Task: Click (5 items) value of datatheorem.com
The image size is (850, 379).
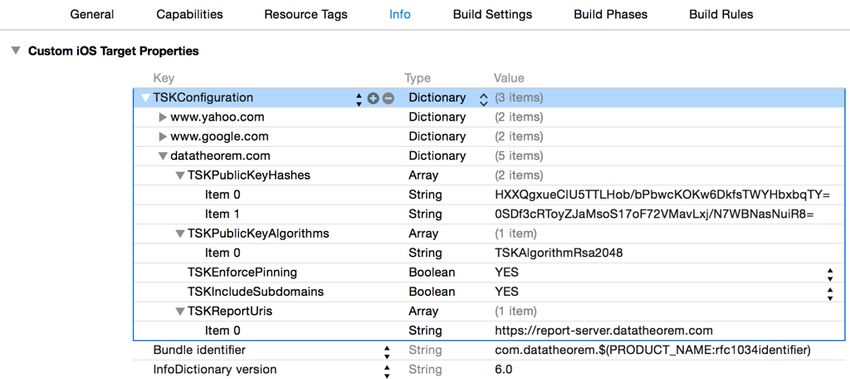Action: [x=518, y=156]
